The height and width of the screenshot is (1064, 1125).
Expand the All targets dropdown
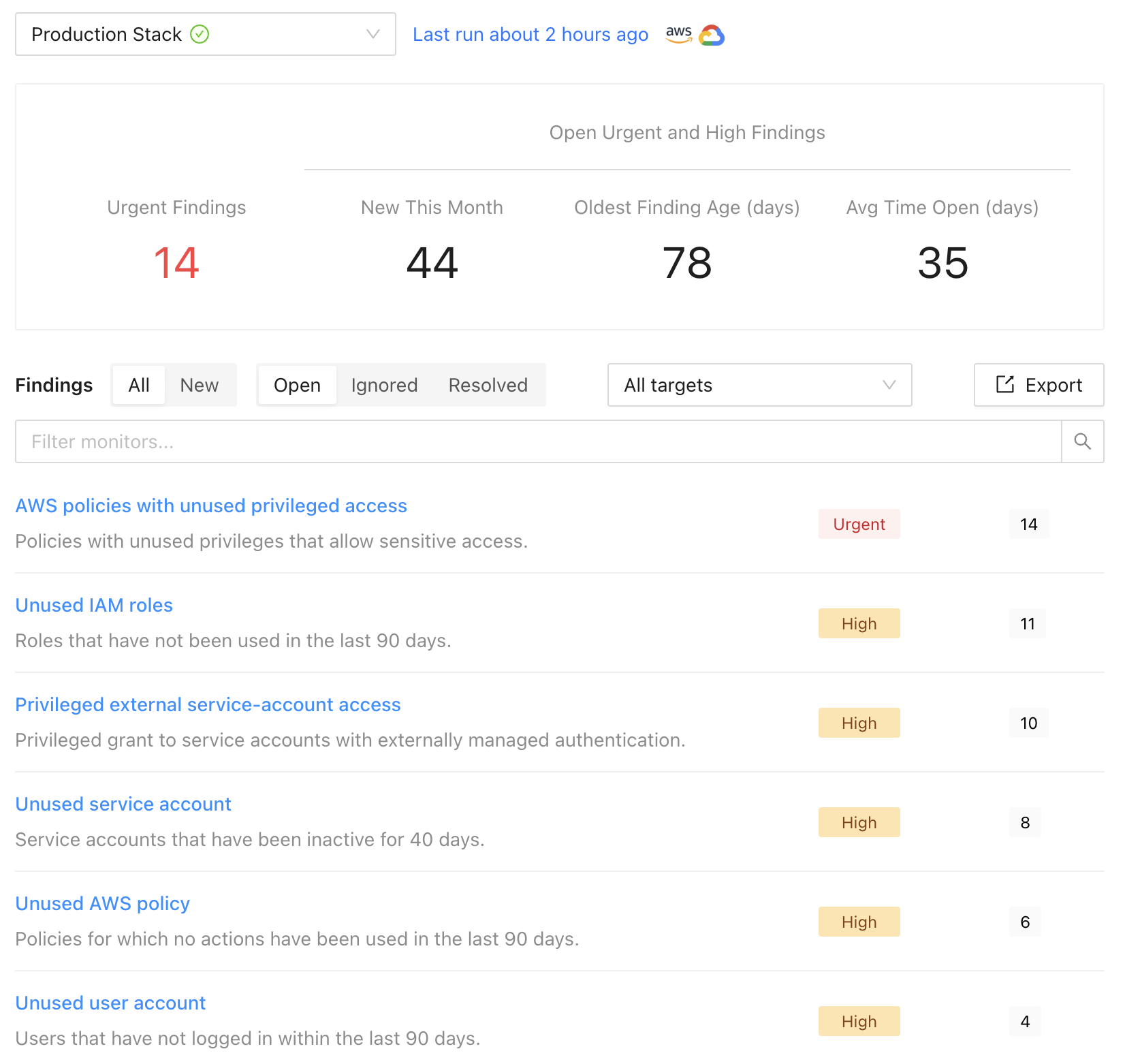click(759, 385)
